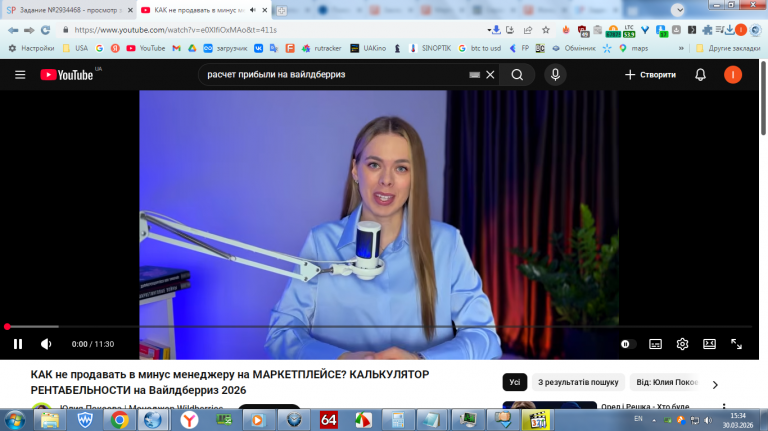Open the orange account avatar menu
This screenshot has width=768, height=431.
(733, 75)
